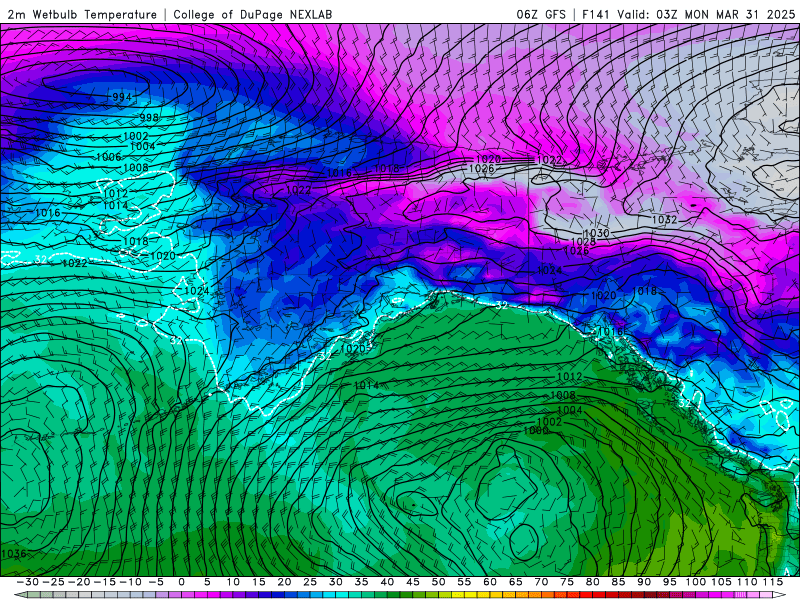Click the 0 color scale label

click(x=182, y=582)
